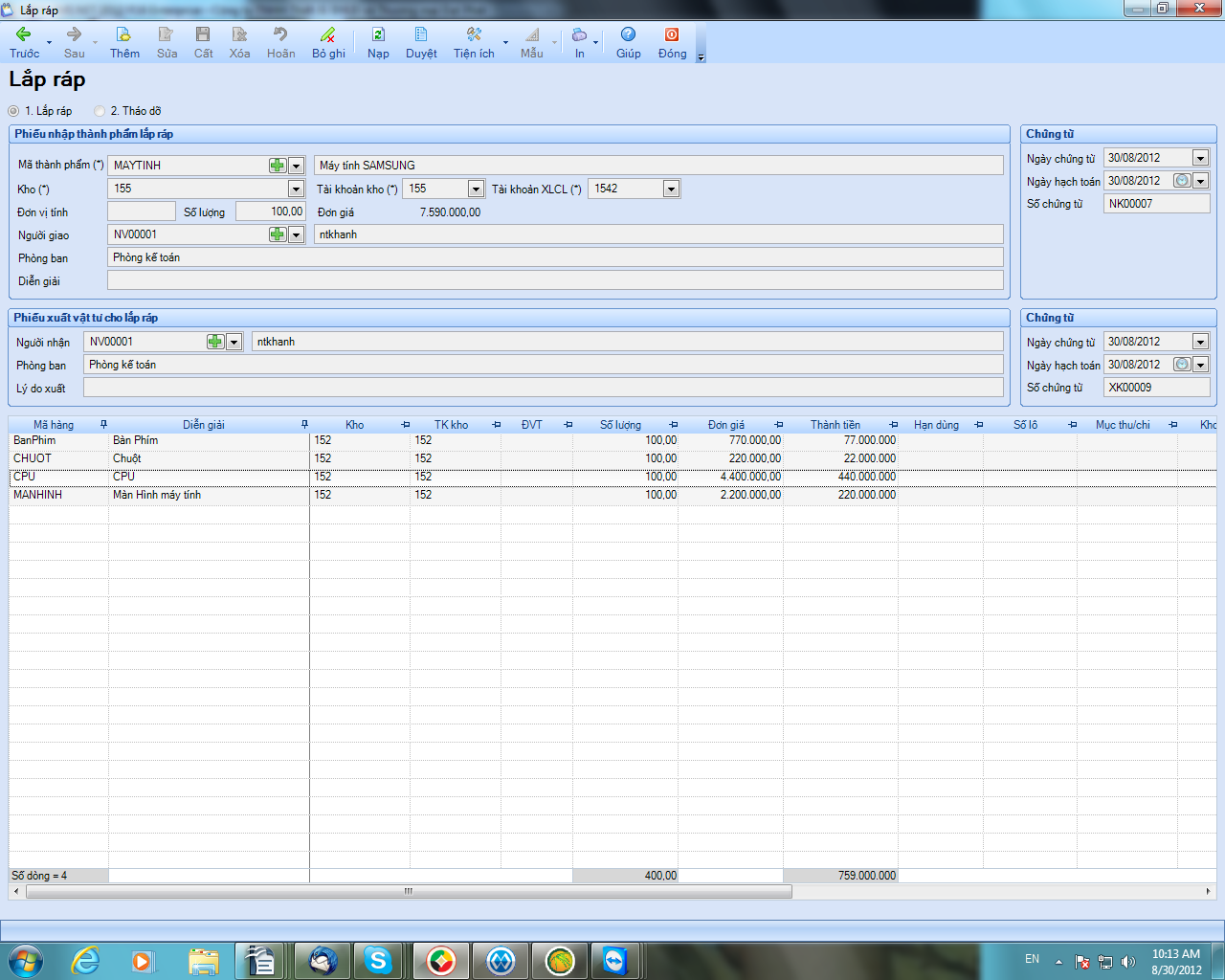This screenshot has height=980, width=1225.
Task: Add new employee beside Người nhận
Action: [215, 342]
